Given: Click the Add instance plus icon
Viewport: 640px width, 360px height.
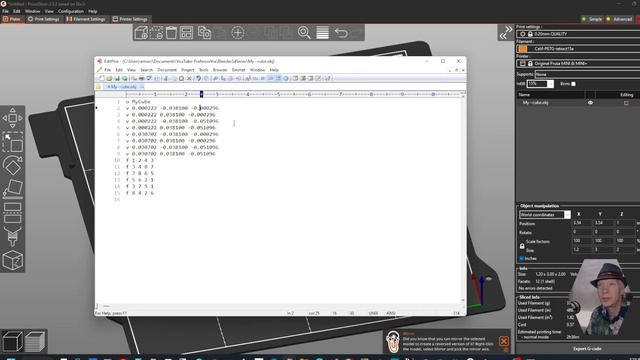Looking at the screenshot, I should point(238,33).
